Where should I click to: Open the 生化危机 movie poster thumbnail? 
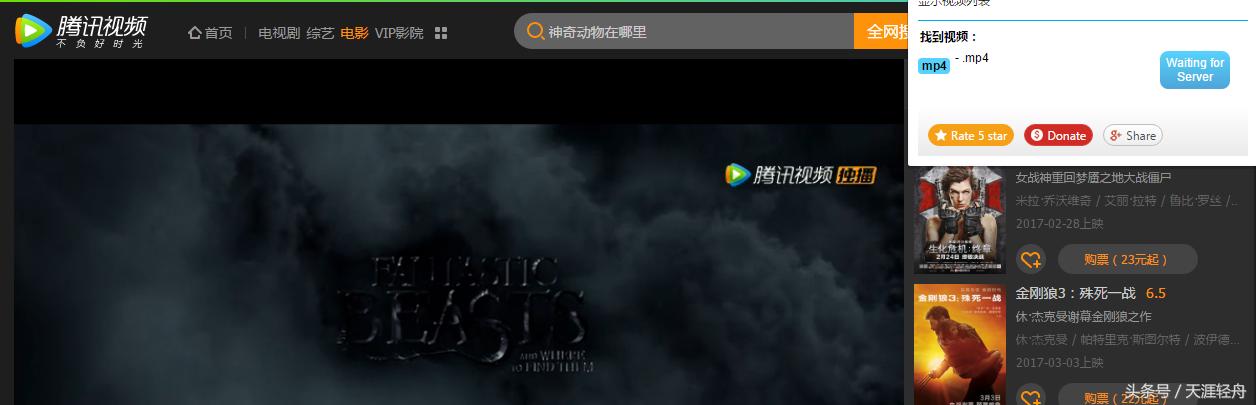(960, 219)
